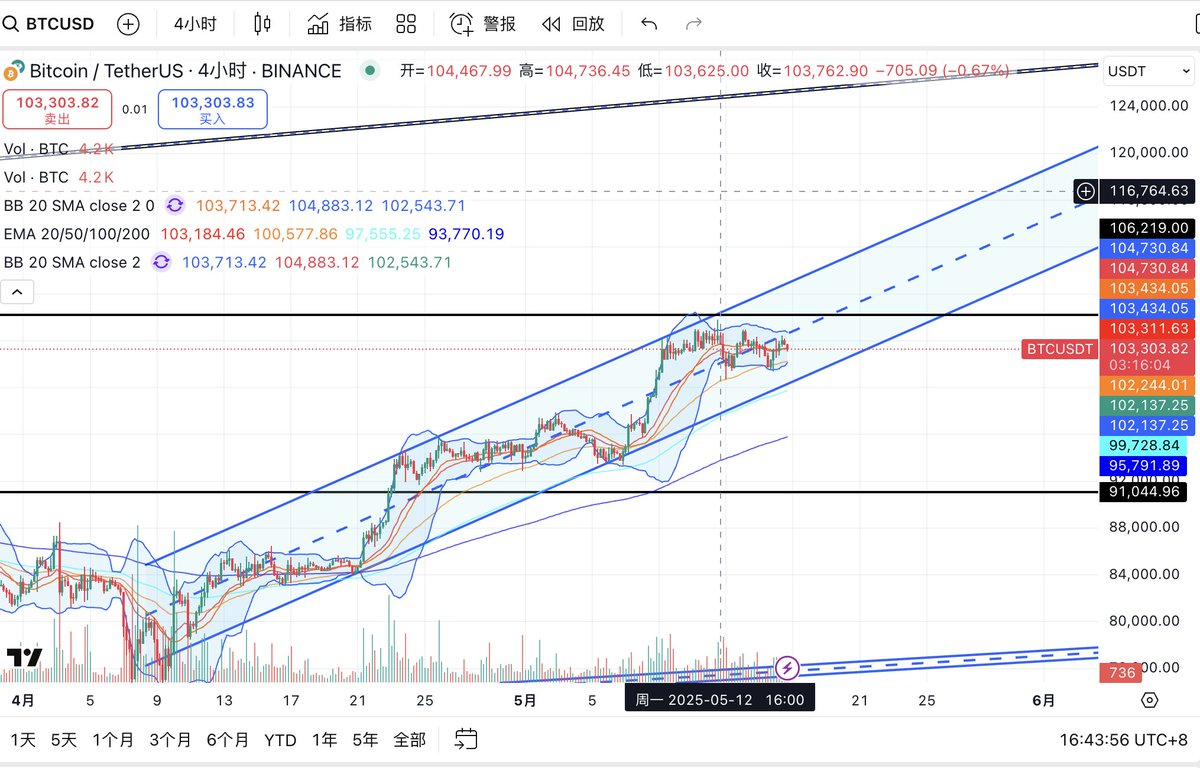
Task: Click the 91,044.96 horizontal line price label
Action: tap(1145, 491)
